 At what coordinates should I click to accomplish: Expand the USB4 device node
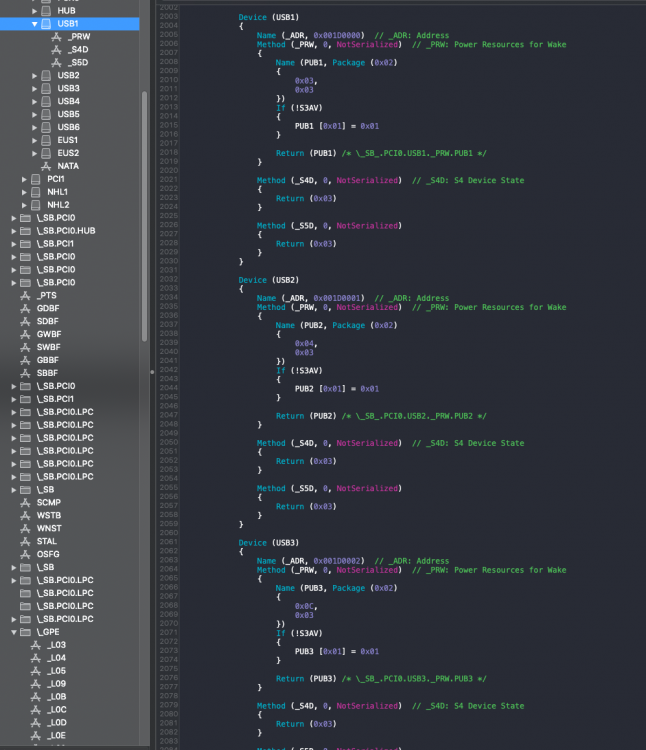(x=34, y=101)
